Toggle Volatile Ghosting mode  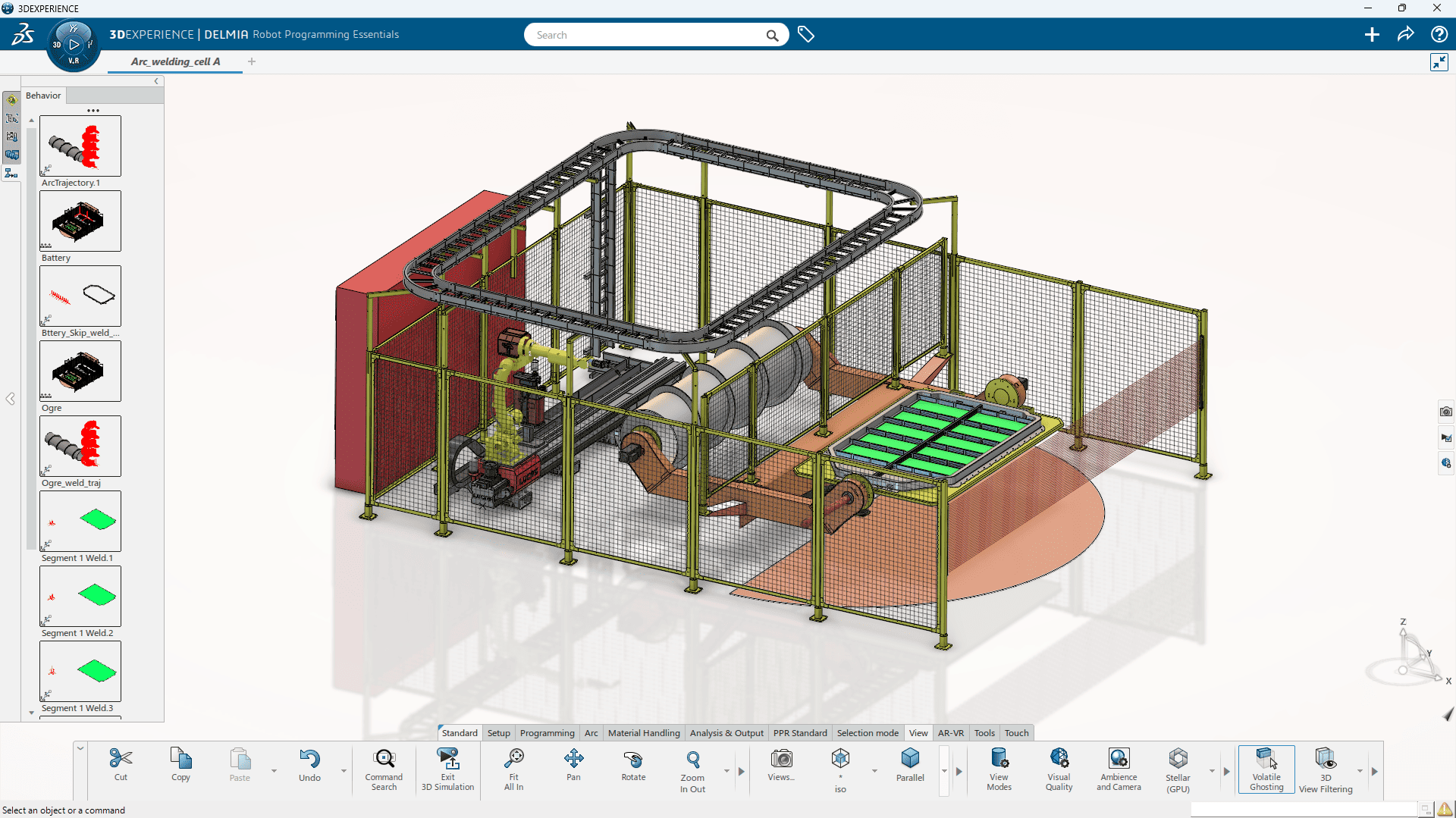(1266, 760)
